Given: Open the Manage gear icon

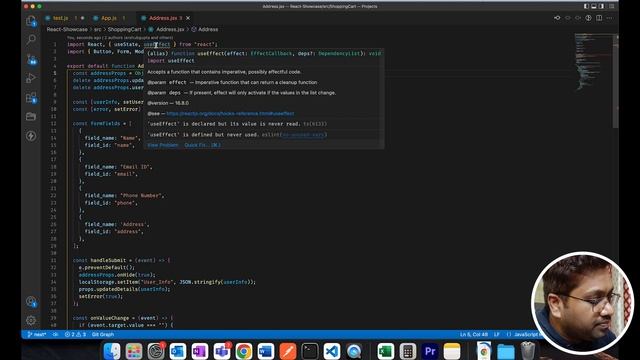Looking at the screenshot, I should point(31,320).
